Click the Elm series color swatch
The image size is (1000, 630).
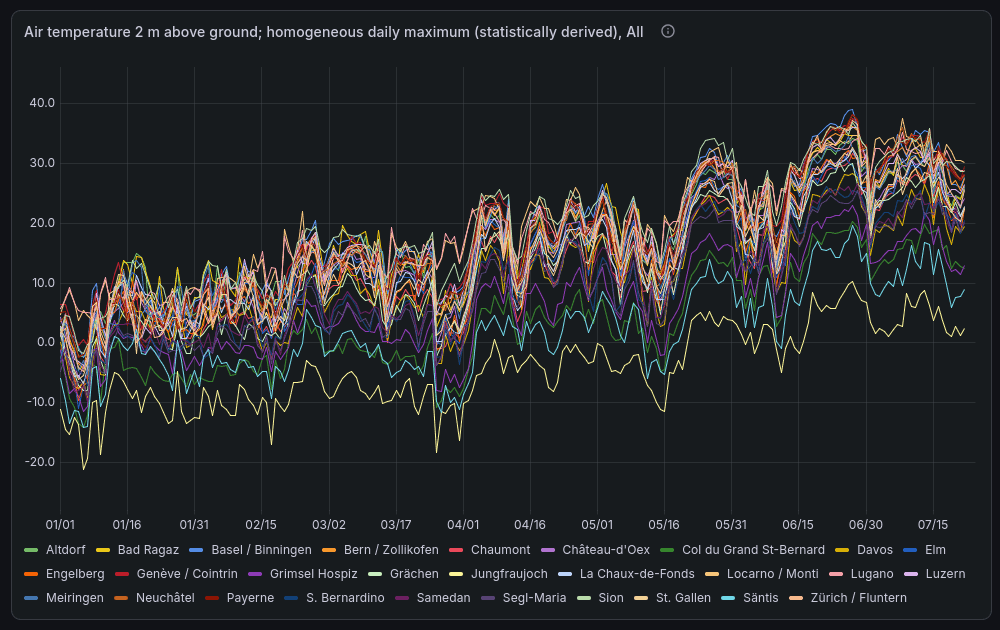tap(910, 550)
